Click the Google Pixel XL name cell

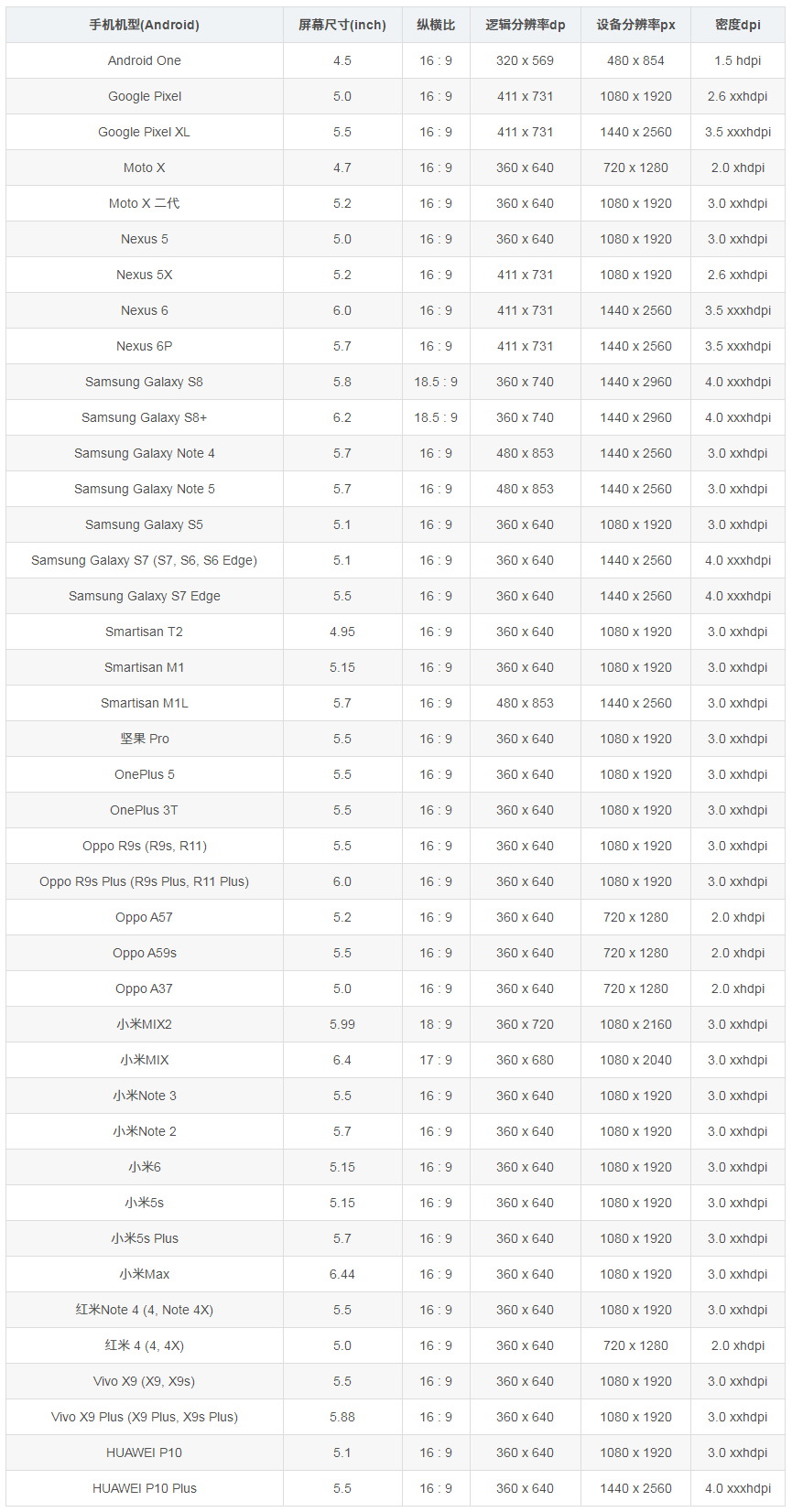pos(144,132)
